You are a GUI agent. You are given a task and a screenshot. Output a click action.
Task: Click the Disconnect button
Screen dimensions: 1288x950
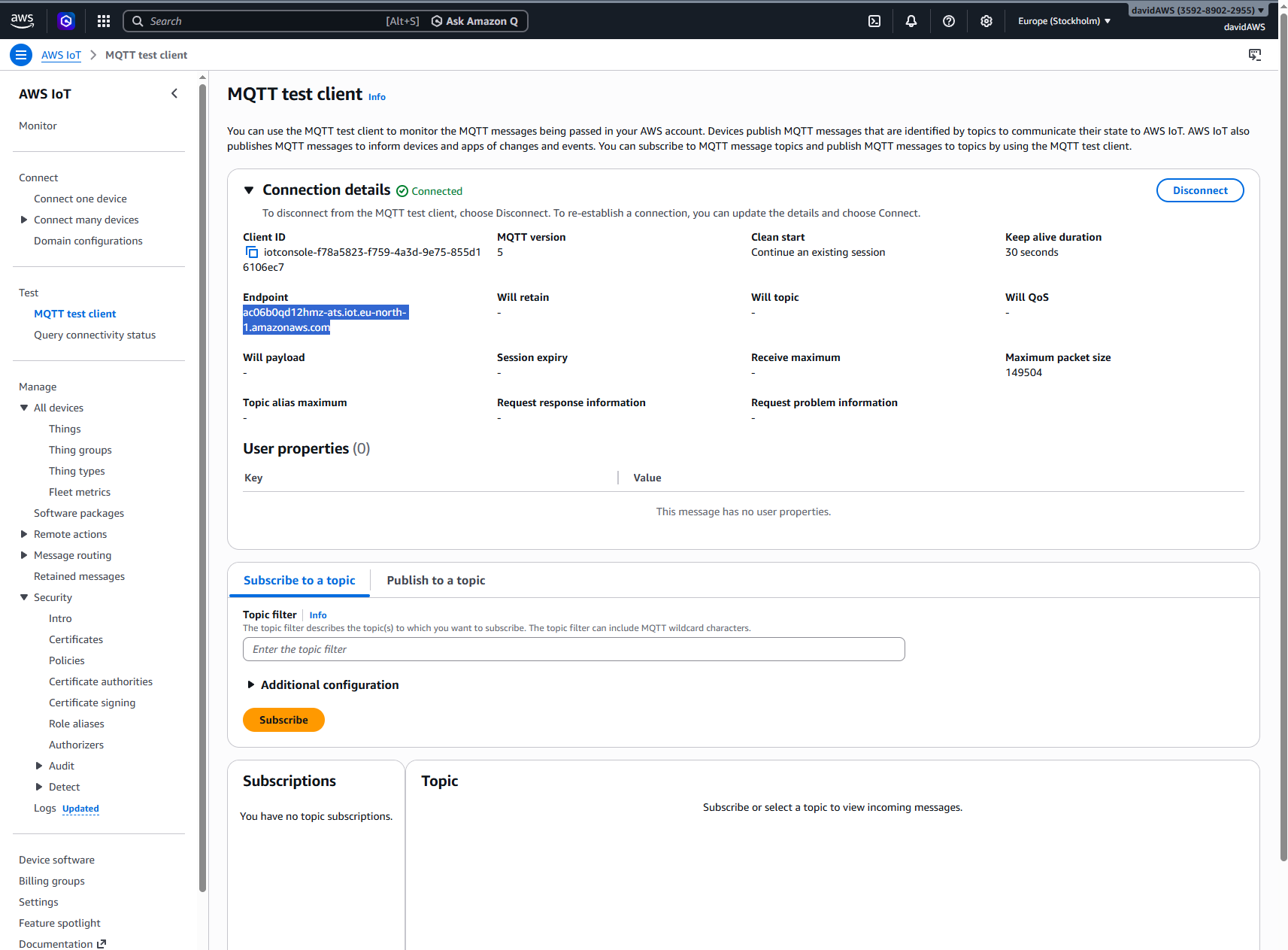tap(1200, 190)
